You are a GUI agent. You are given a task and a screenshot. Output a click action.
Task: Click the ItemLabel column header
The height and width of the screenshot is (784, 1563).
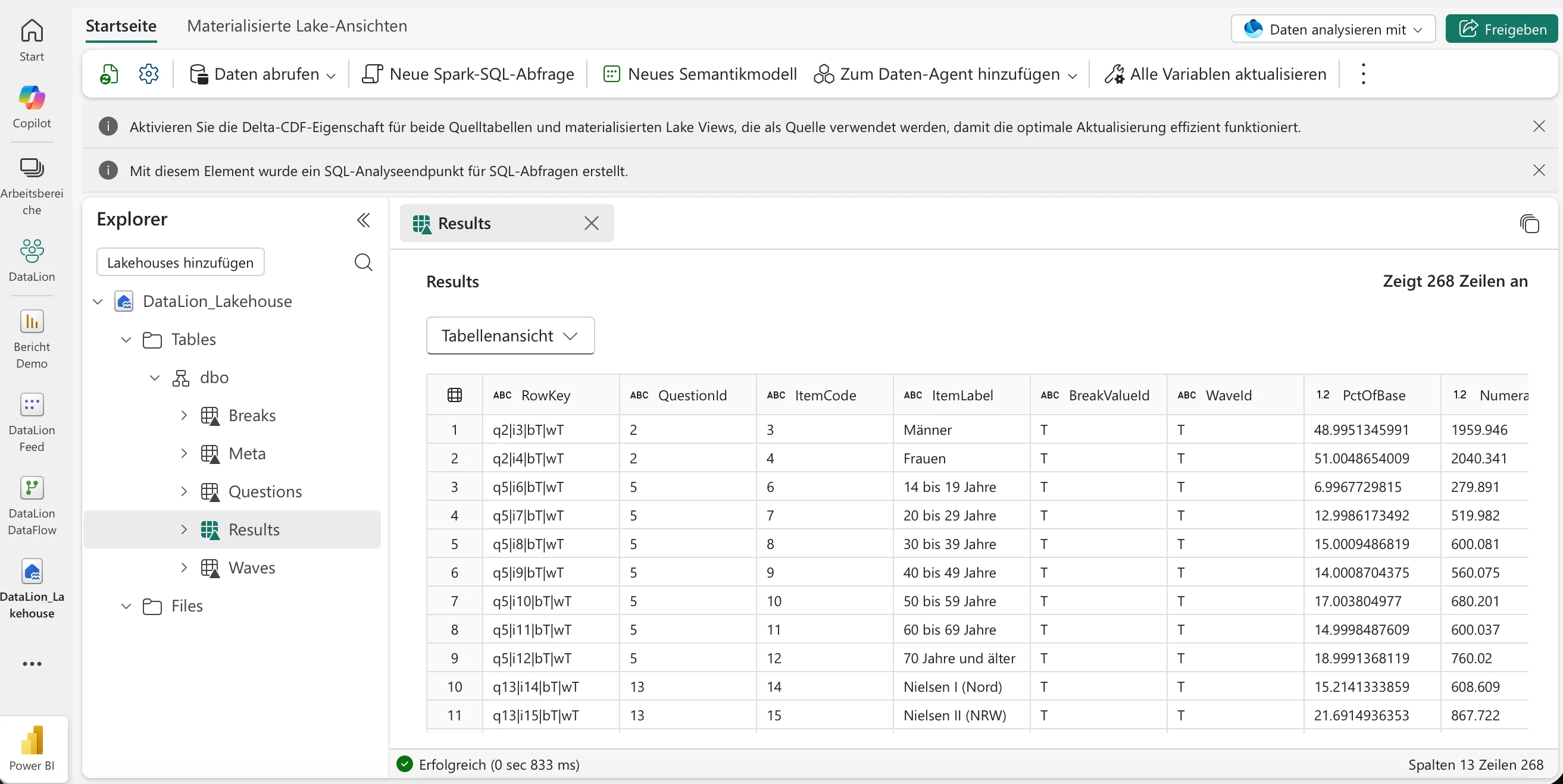point(962,395)
